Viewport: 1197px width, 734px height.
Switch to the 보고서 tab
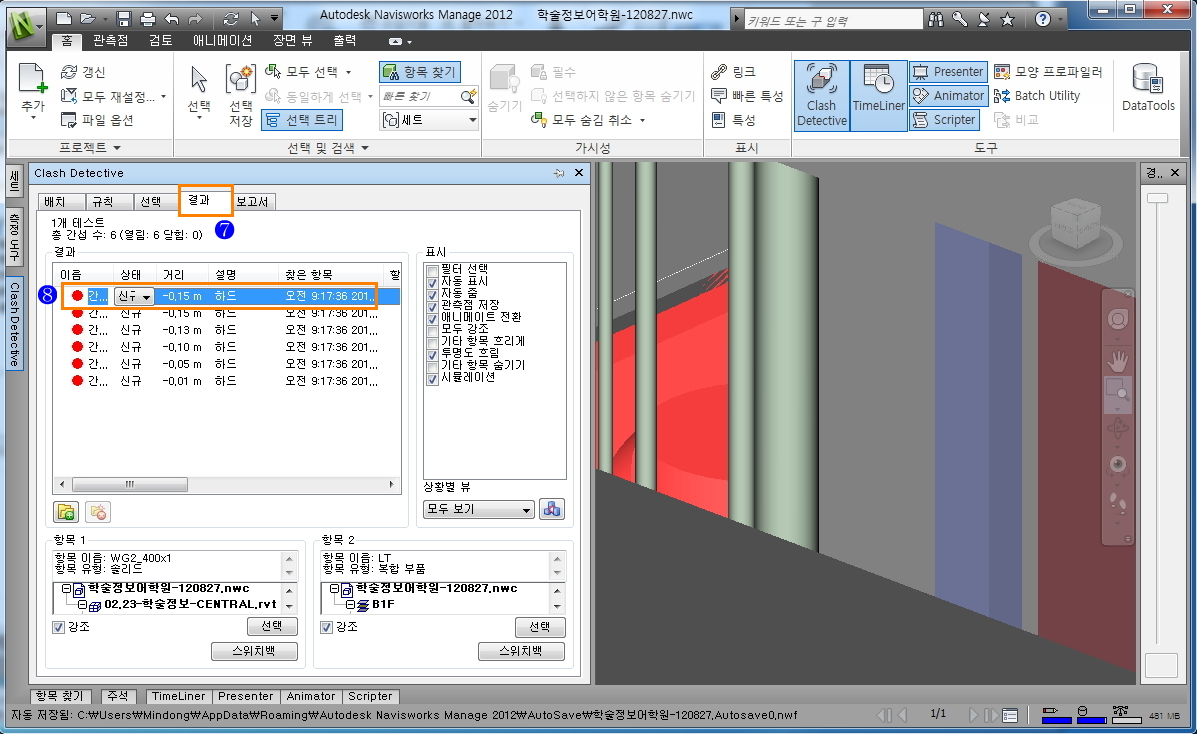(x=254, y=201)
